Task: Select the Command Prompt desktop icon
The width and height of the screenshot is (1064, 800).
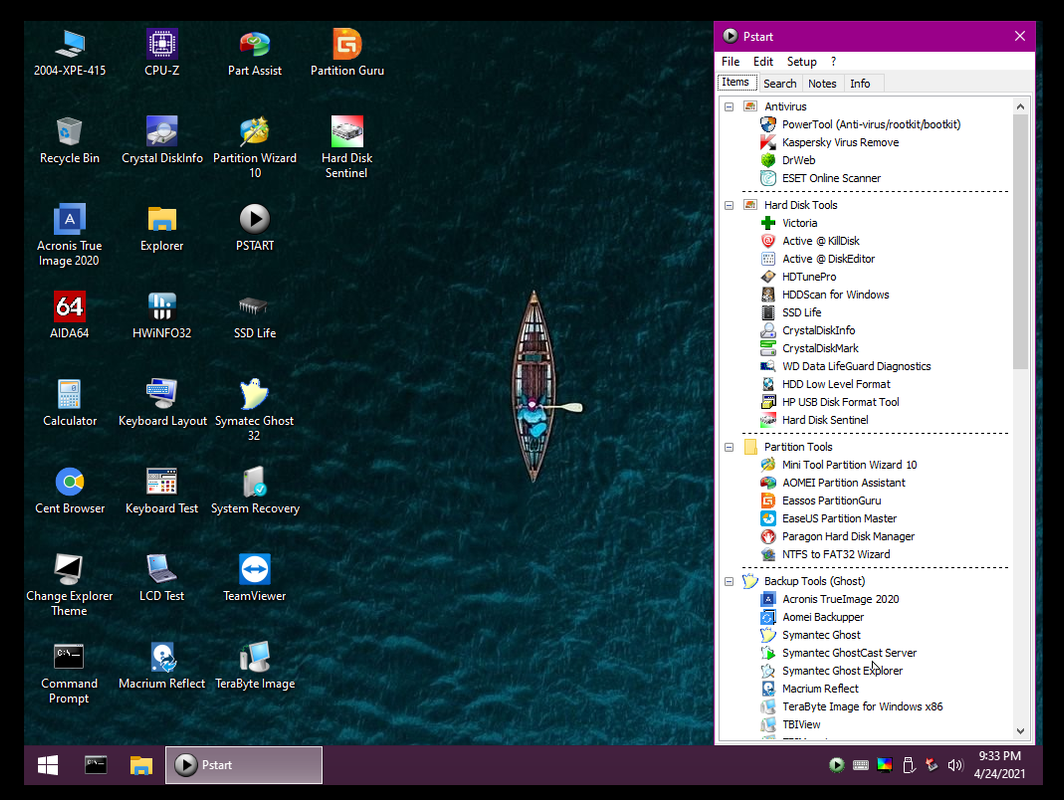Action: click(69, 672)
